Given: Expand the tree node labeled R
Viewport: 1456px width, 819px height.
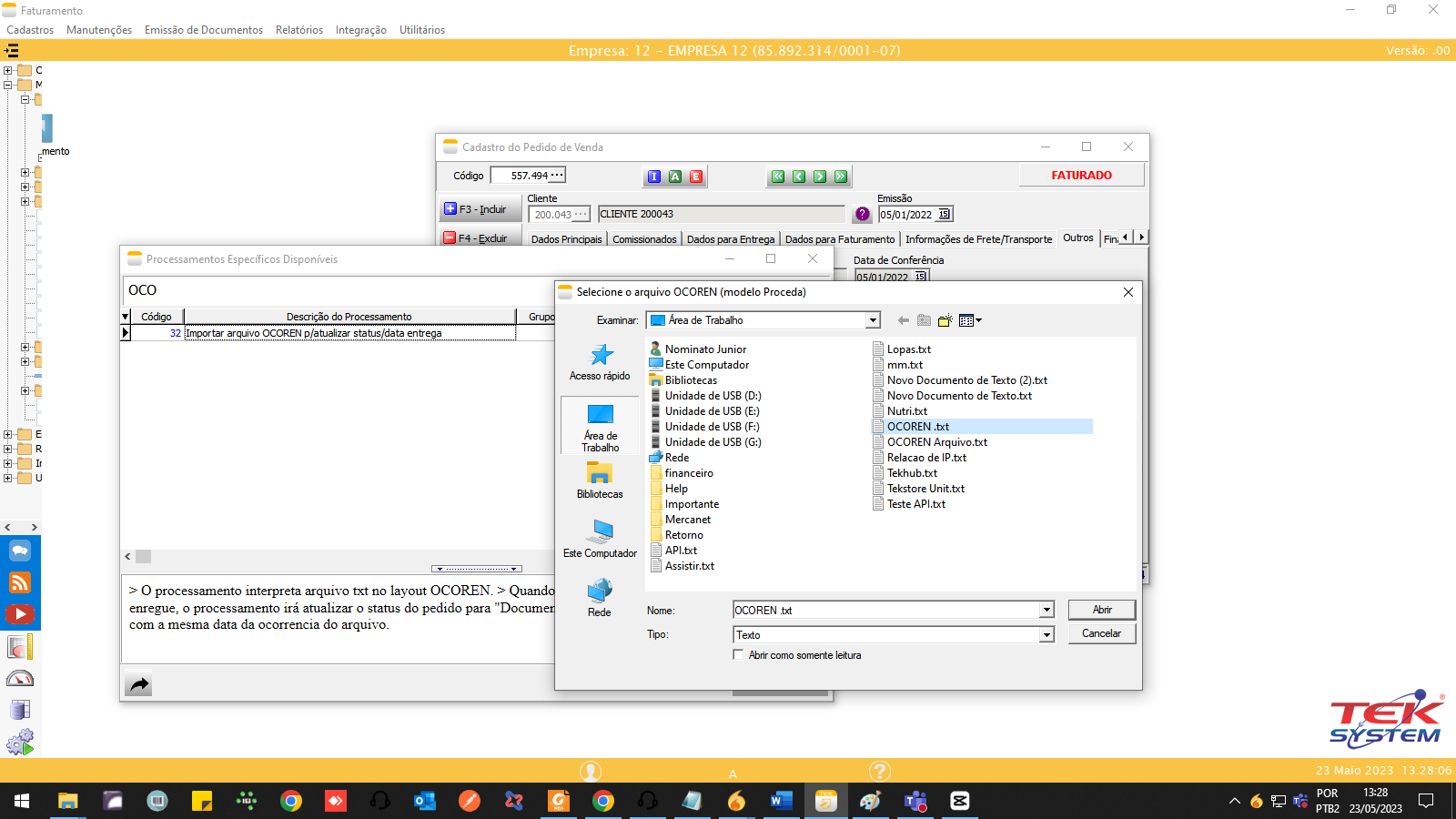Looking at the screenshot, I should pos(8,449).
